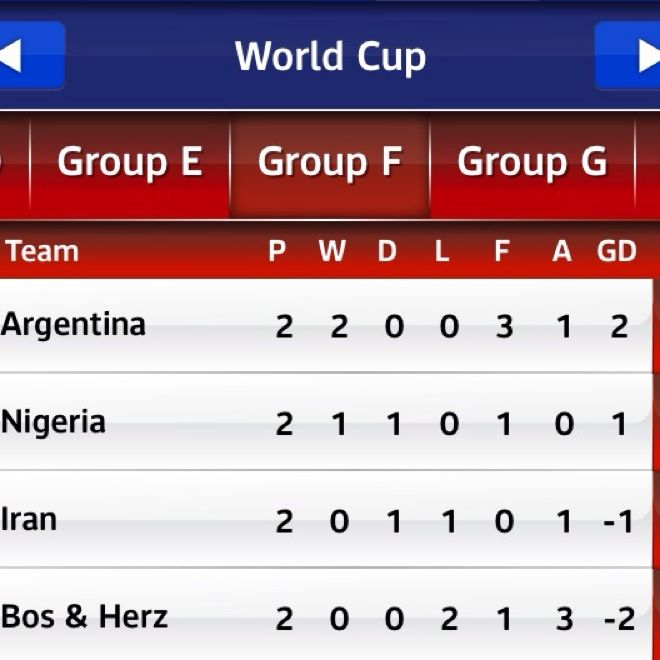Screen dimensions: 660x660
Task: Select the Bos & Herz row
Action: click(x=85, y=616)
